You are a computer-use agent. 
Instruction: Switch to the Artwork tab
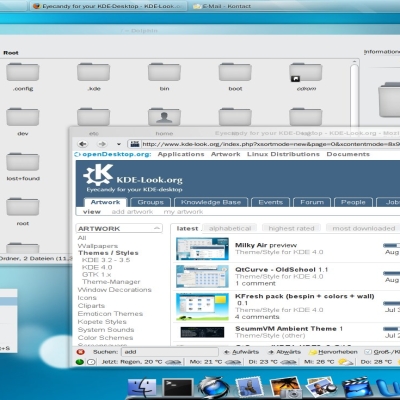[105, 202]
